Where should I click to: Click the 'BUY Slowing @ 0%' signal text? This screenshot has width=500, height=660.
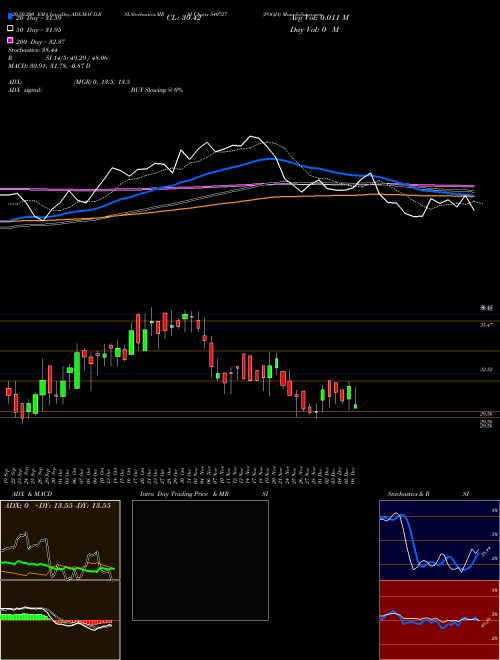point(157,90)
